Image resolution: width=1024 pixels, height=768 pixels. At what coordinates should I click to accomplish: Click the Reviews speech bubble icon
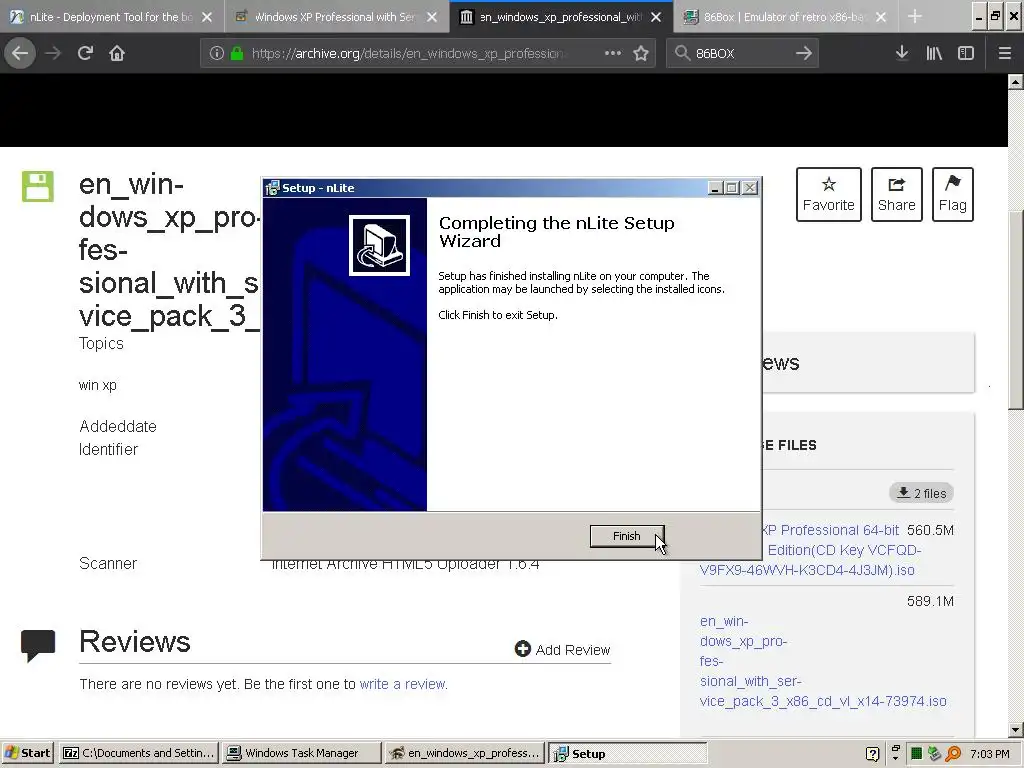point(38,645)
